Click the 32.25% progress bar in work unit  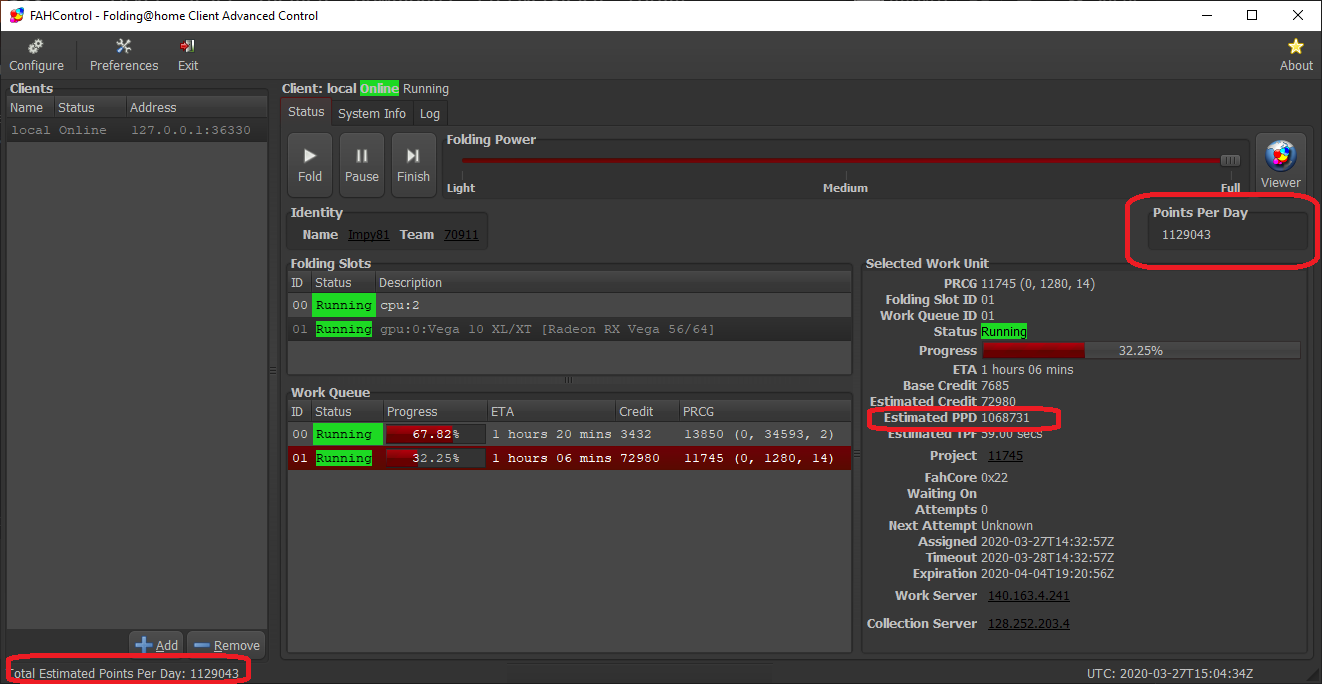[x=1141, y=351]
